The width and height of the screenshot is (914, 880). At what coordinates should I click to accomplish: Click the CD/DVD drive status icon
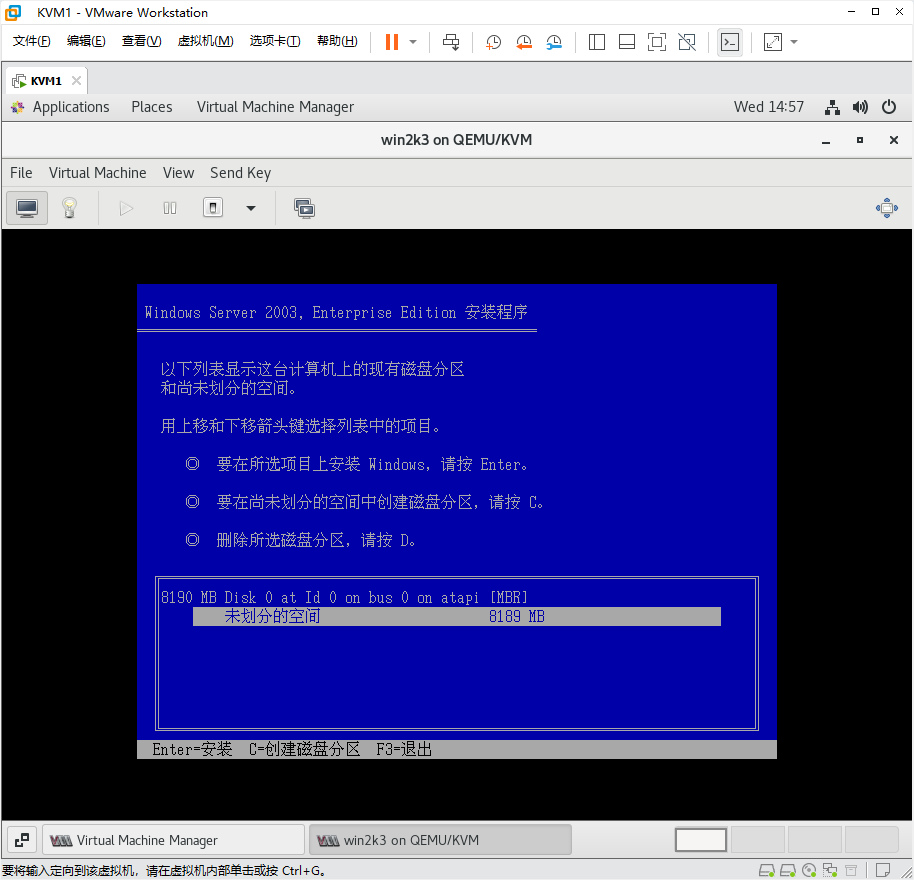pyautogui.click(x=808, y=870)
